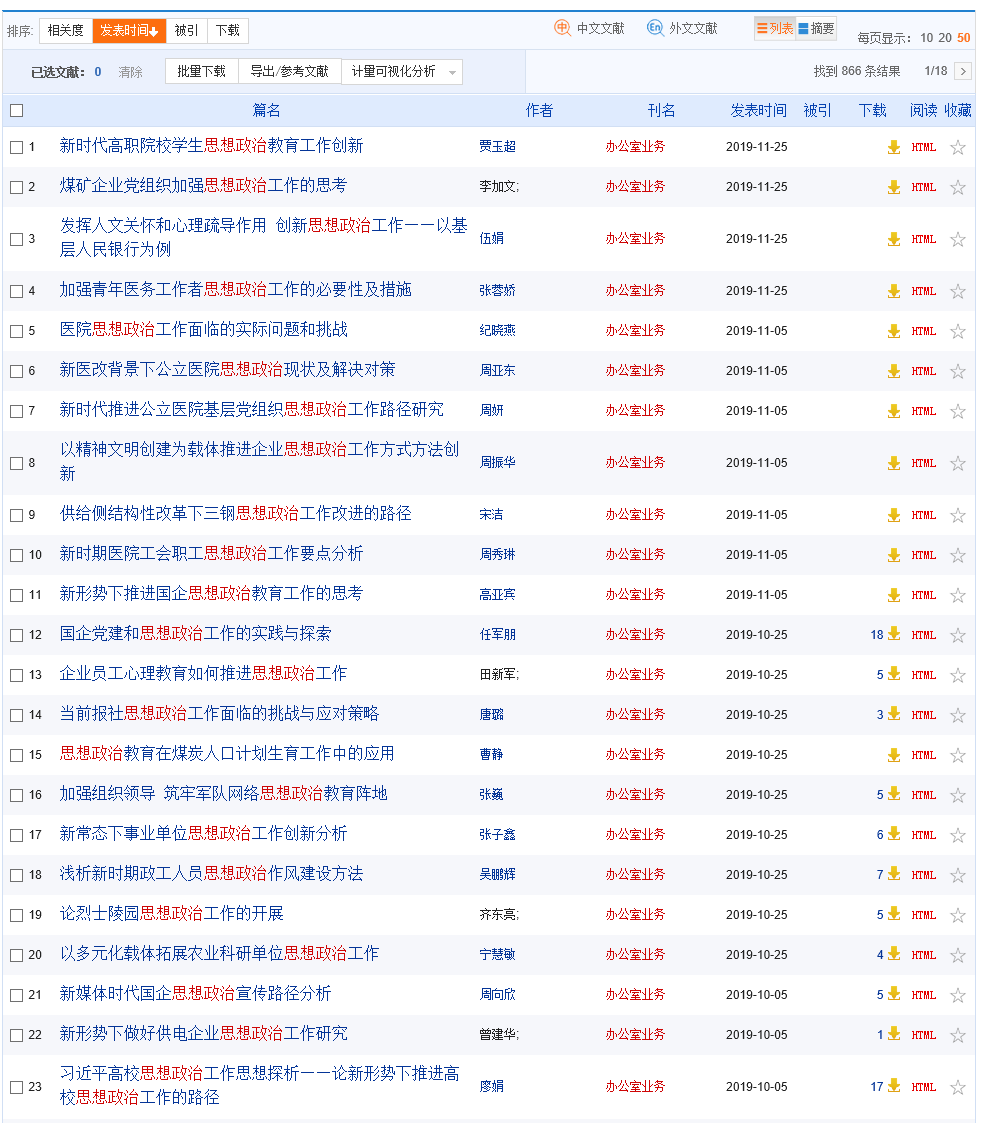Viewport: 981px width, 1123px height.
Task: Download row 18 article by 吴鹏辉
Action: pos(894,874)
